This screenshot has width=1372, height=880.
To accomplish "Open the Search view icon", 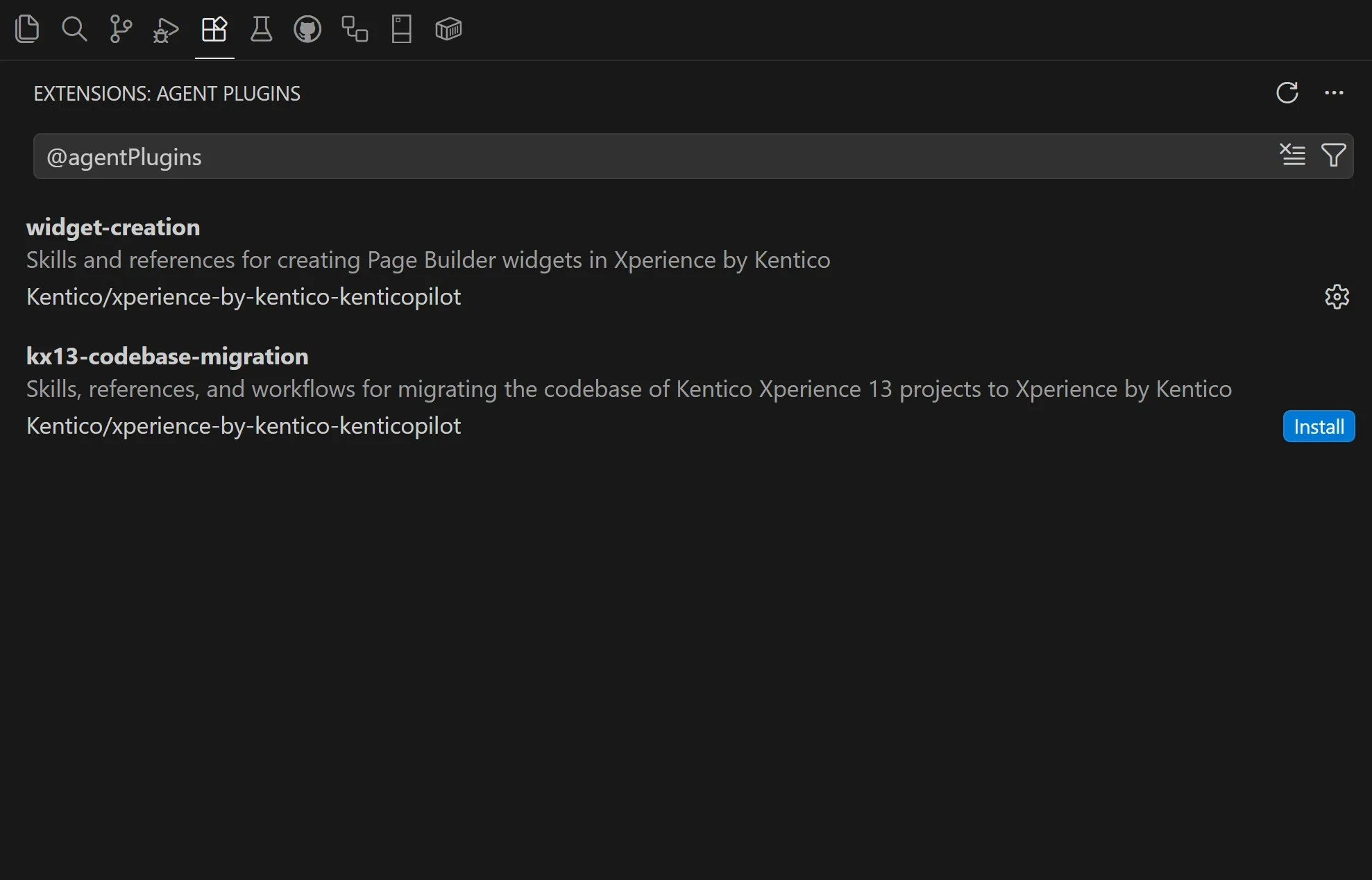I will (74, 29).
